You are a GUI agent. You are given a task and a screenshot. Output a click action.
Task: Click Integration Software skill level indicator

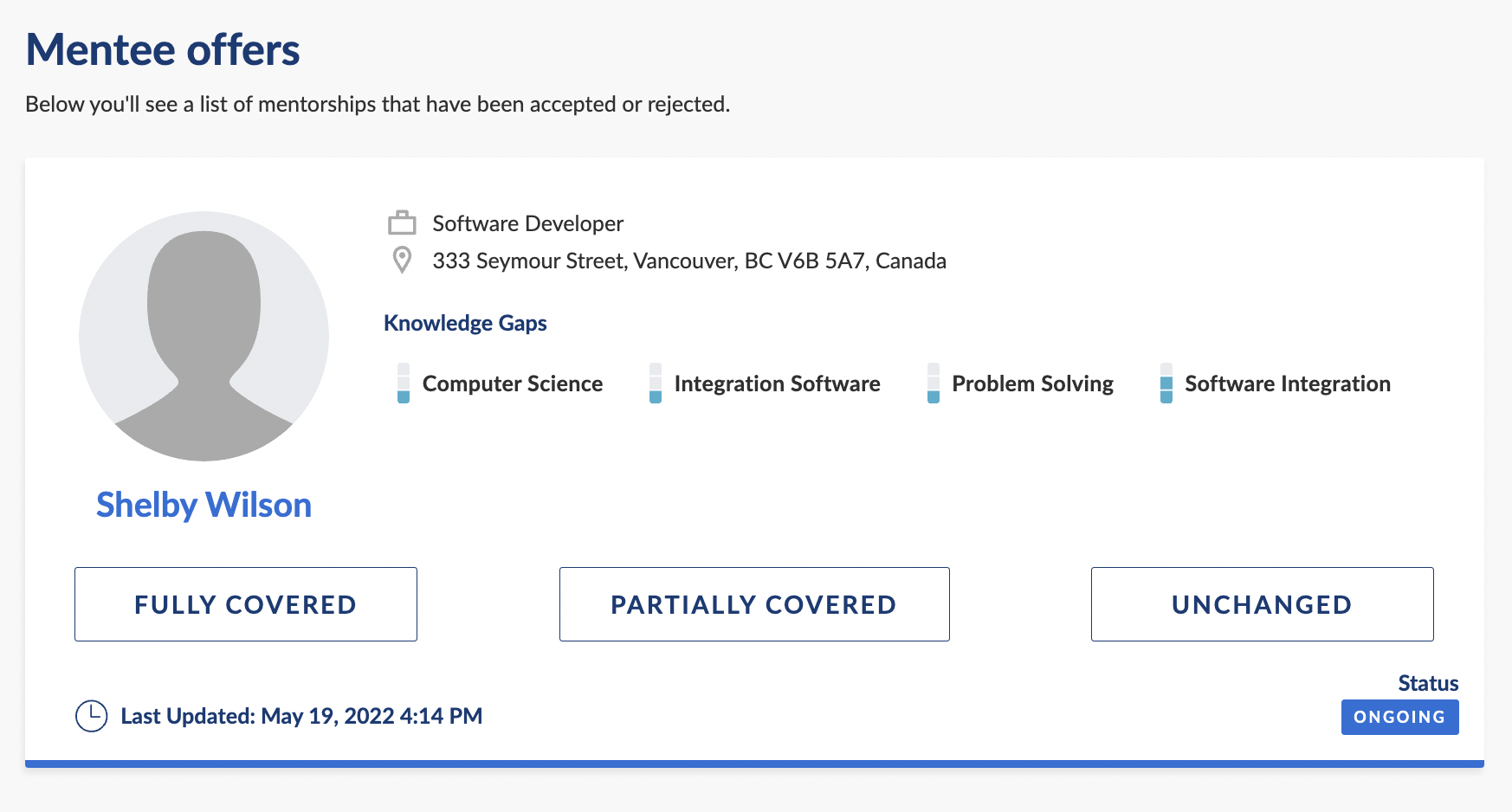(656, 383)
